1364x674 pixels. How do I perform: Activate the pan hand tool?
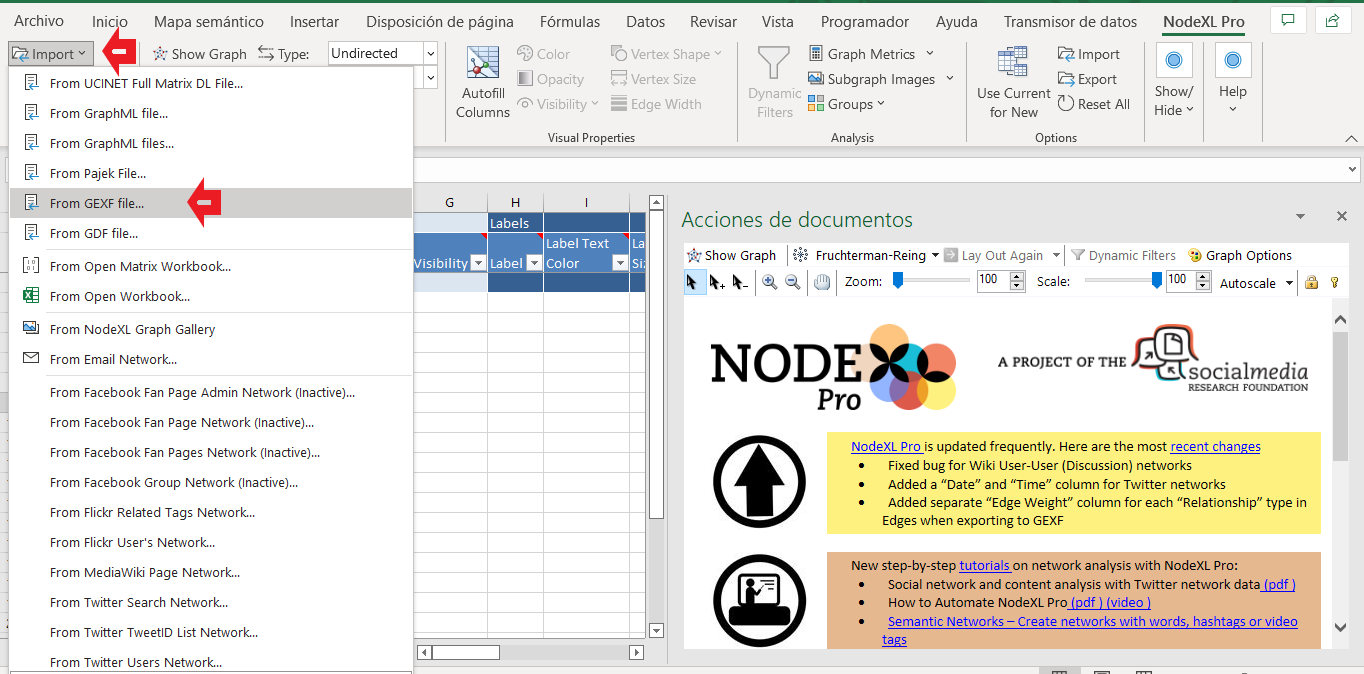click(822, 283)
